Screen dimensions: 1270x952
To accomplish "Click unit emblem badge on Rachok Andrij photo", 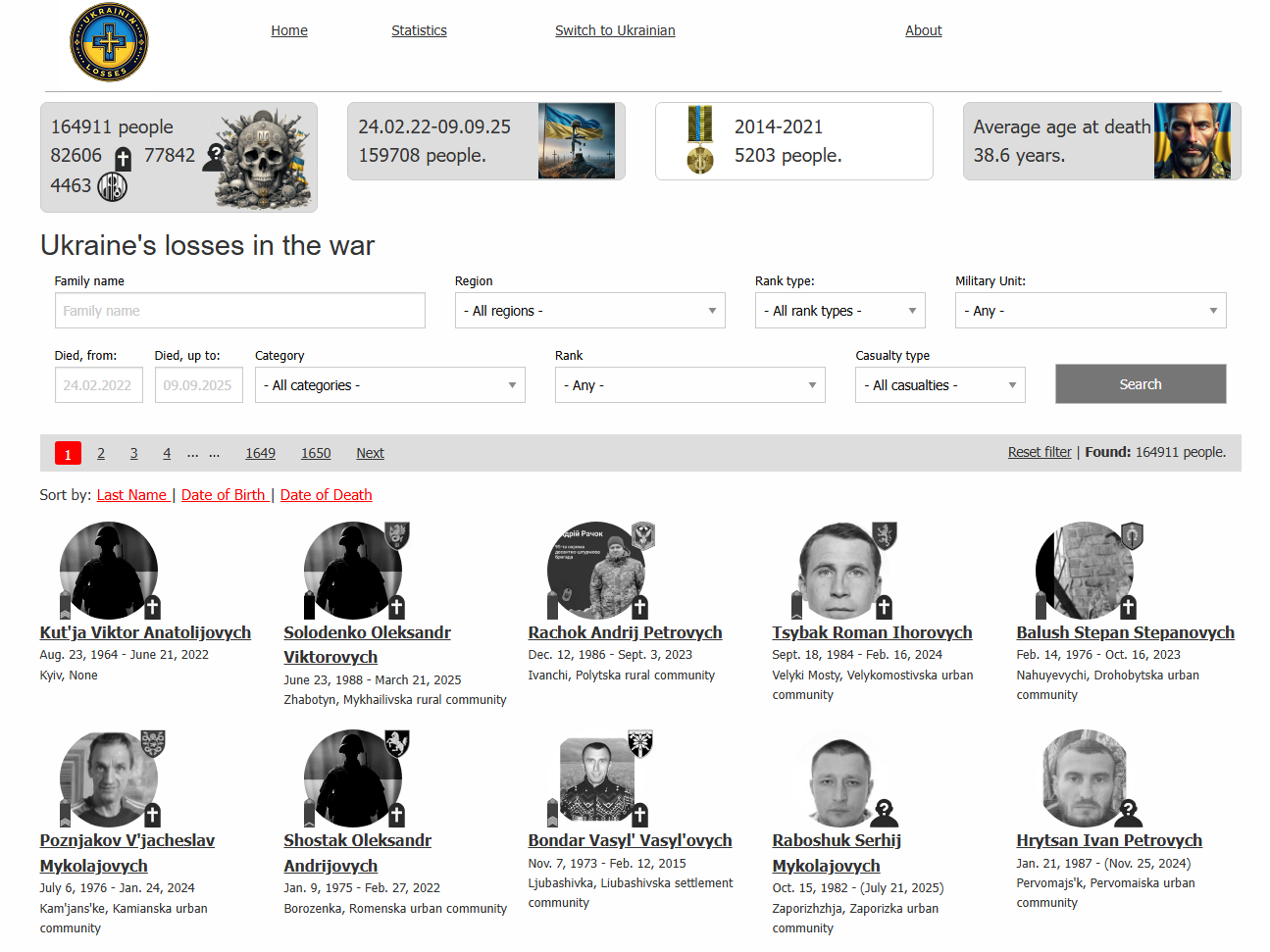I will coord(642,535).
